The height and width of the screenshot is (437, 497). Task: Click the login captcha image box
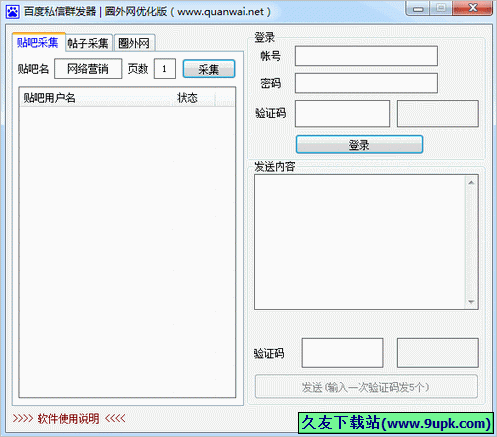point(438,114)
